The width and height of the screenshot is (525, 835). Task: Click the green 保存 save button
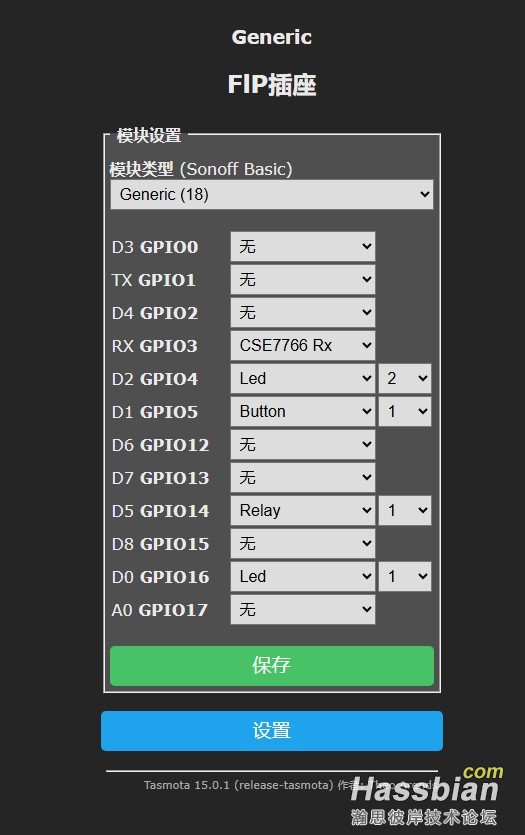pyautogui.click(x=272, y=666)
